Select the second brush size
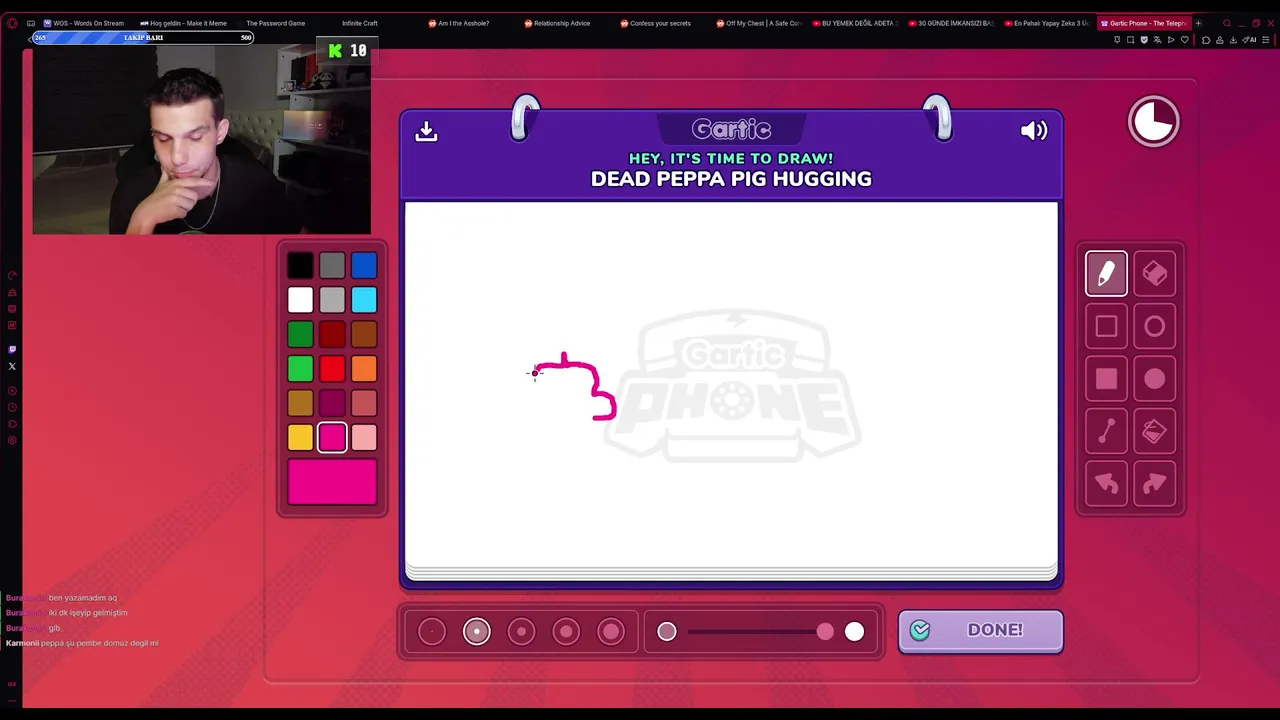Viewport: 1280px width, 720px height. [477, 631]
